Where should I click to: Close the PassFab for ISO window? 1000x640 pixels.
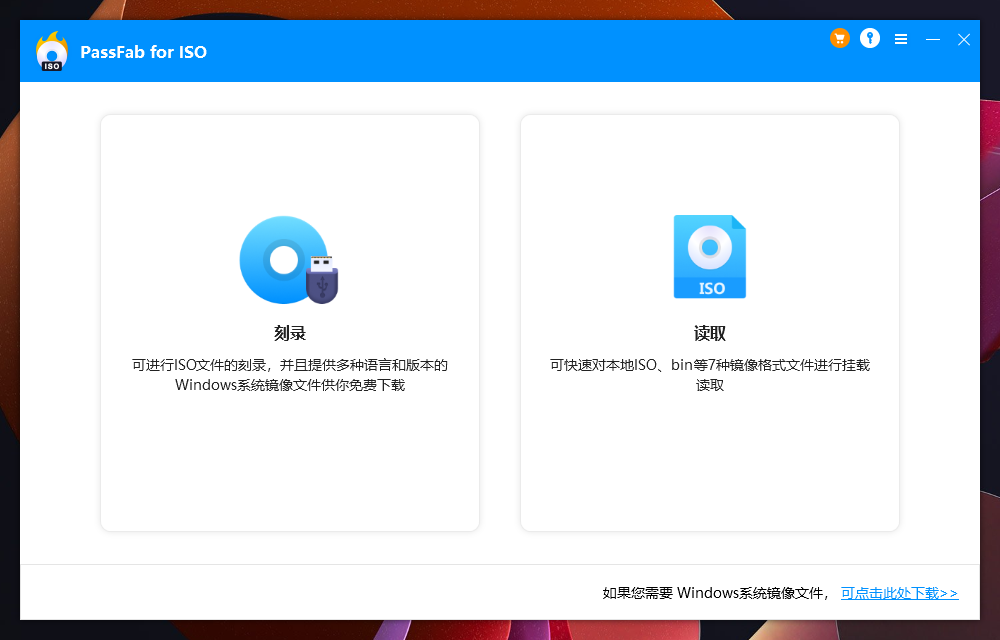[964, 40]
